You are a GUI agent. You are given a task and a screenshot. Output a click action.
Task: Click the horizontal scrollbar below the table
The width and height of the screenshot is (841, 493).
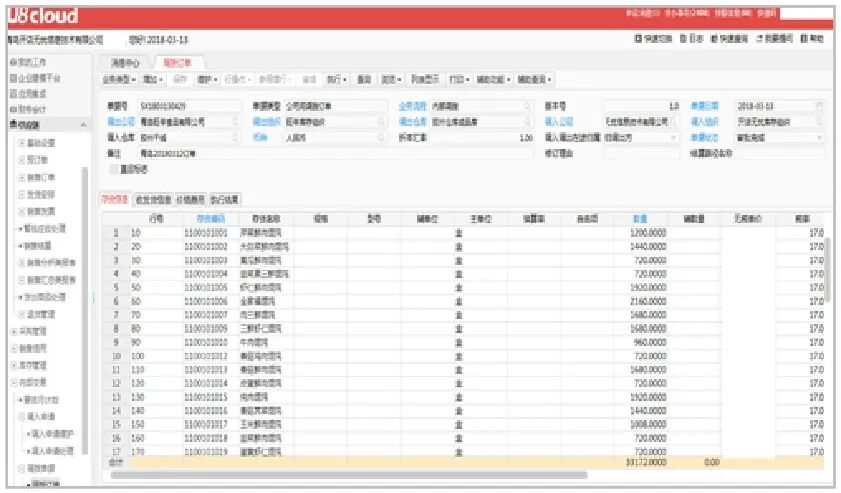(x=349, y=475)
